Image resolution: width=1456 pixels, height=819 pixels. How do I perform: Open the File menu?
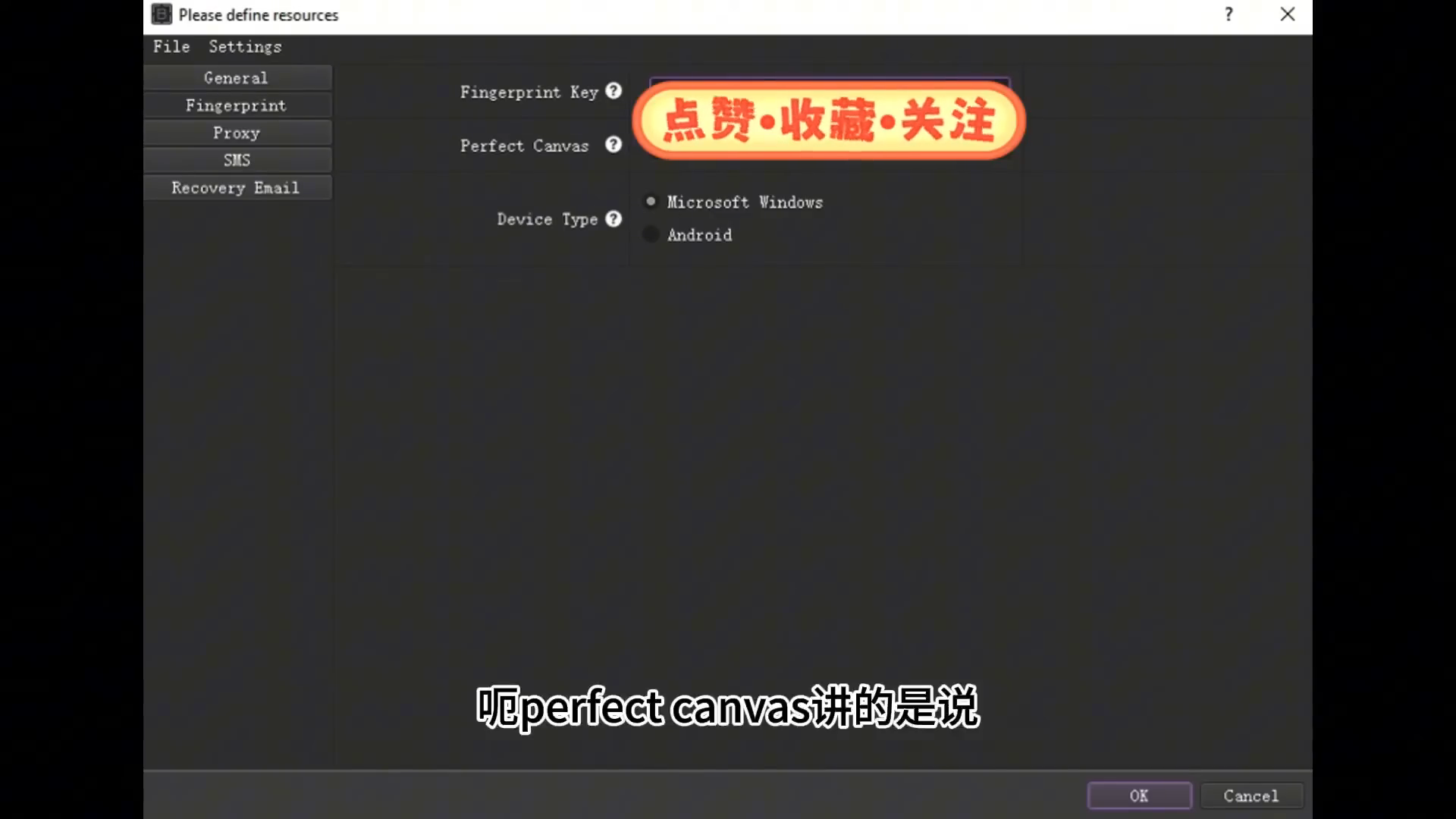click(x=171, y=46)
